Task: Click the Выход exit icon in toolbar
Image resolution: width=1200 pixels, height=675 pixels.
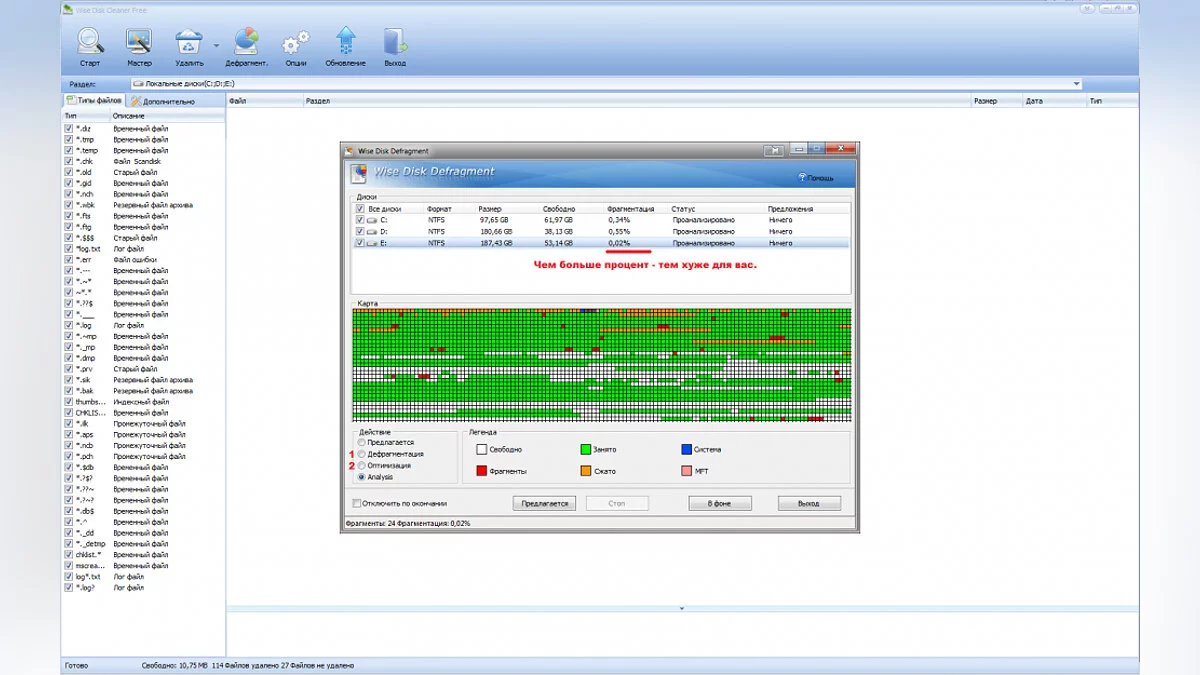Action: pyautogui.click(x=395, y=42)
